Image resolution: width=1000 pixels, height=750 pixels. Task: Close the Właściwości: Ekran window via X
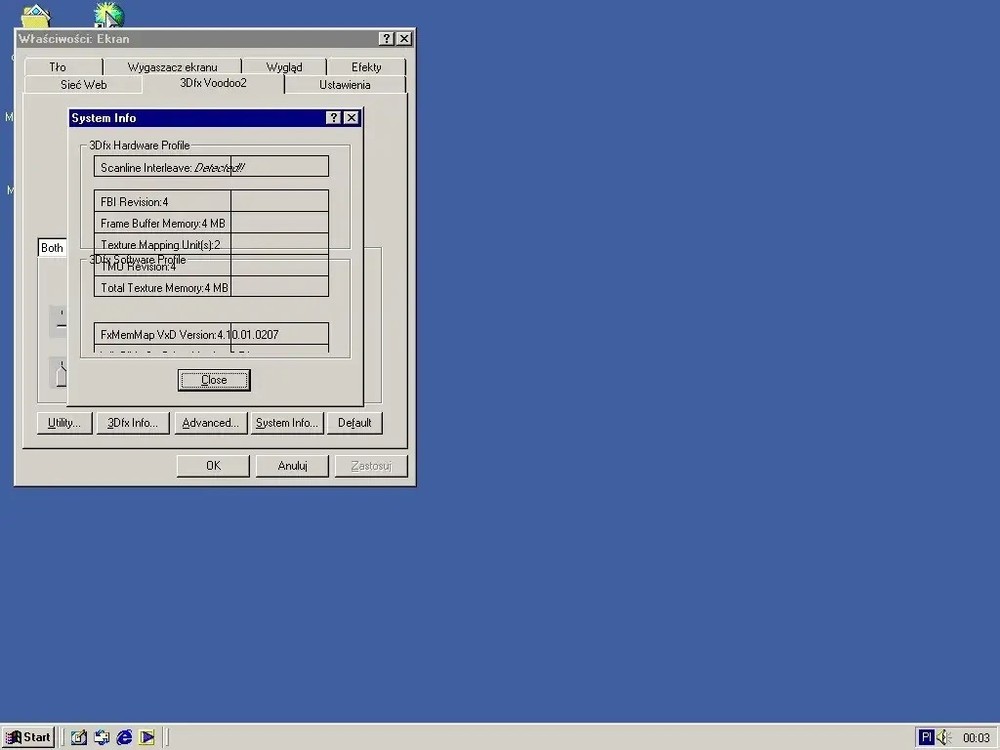(x=404, y=39)
